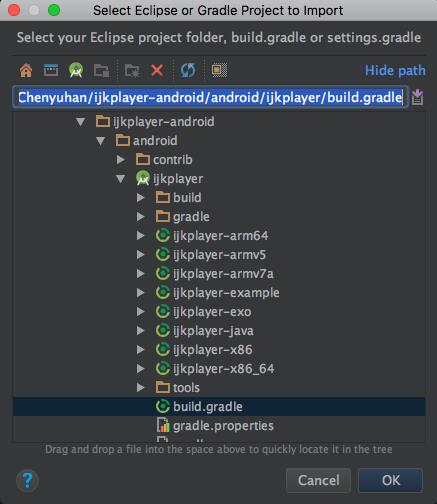This screenshot has width=437, height=504.
Task: Select ijkplayer-armv5 in the tree
Action: (219, 255)
